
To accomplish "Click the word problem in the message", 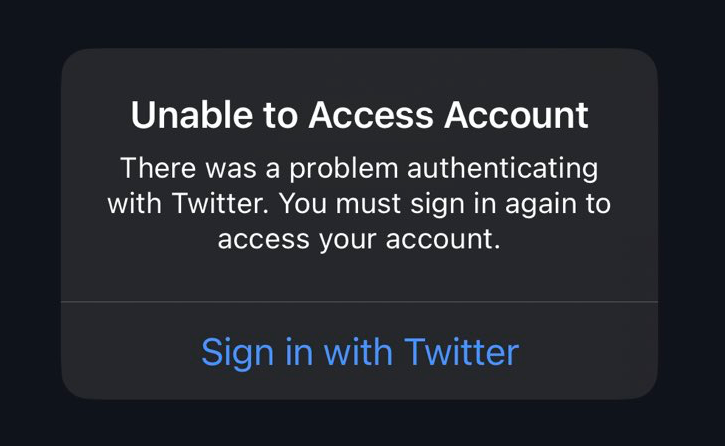I will click(334, 167).
